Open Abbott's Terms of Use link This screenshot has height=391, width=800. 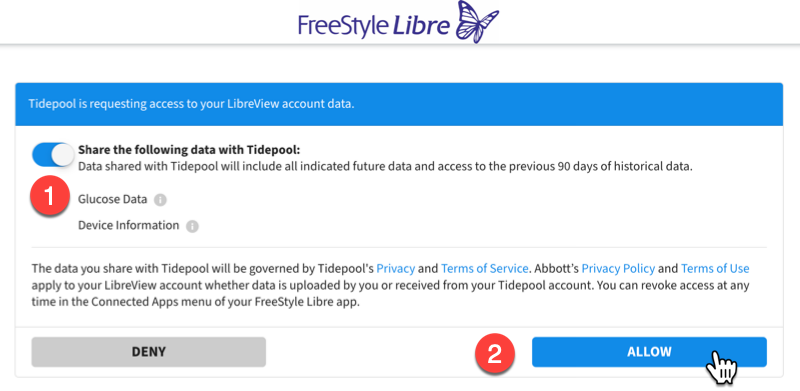[x=715, y=268]
